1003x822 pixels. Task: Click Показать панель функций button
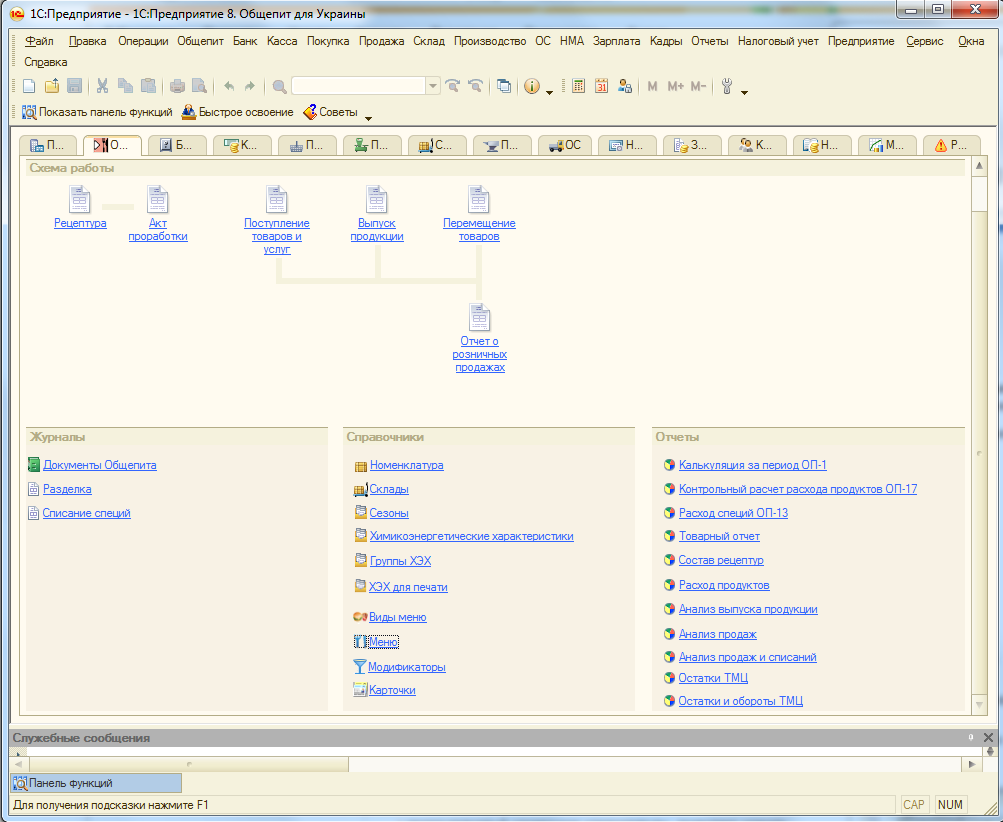click(97, 112)
